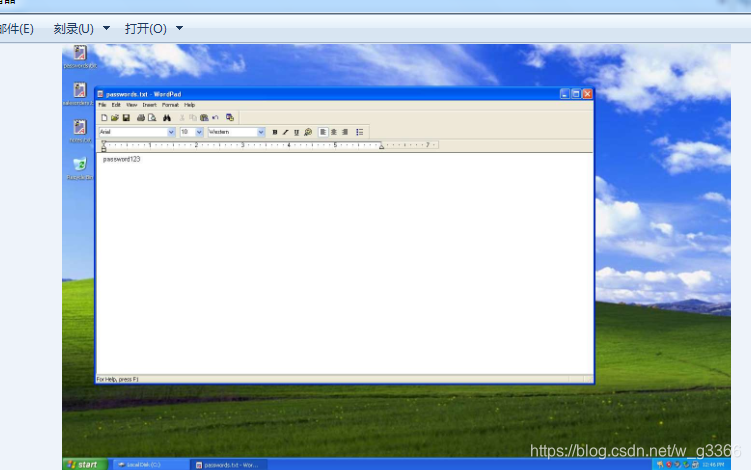Select the salesorders desktop file icon
Image resolution: width=751 pixels, height=470 pixels.
[x=79, y=94]
